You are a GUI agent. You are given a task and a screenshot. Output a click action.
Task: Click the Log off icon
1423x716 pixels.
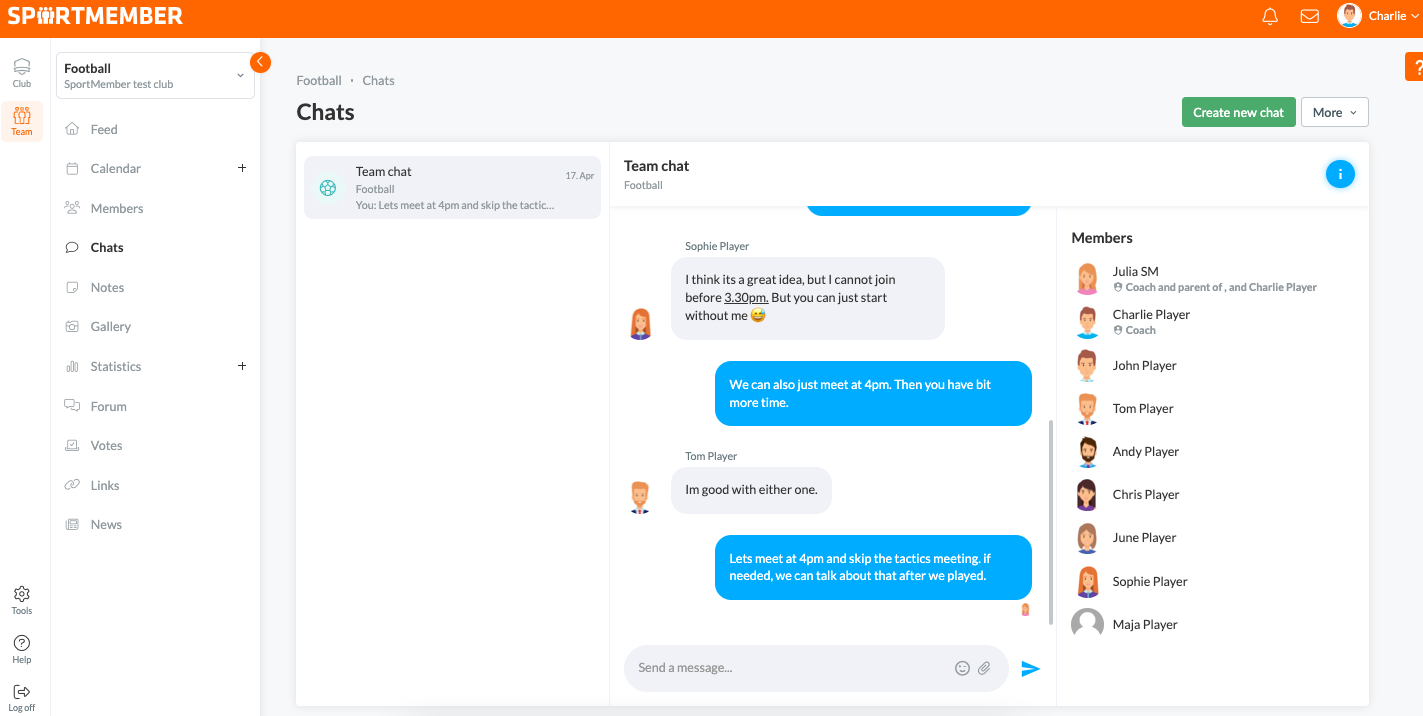[22, 697]
